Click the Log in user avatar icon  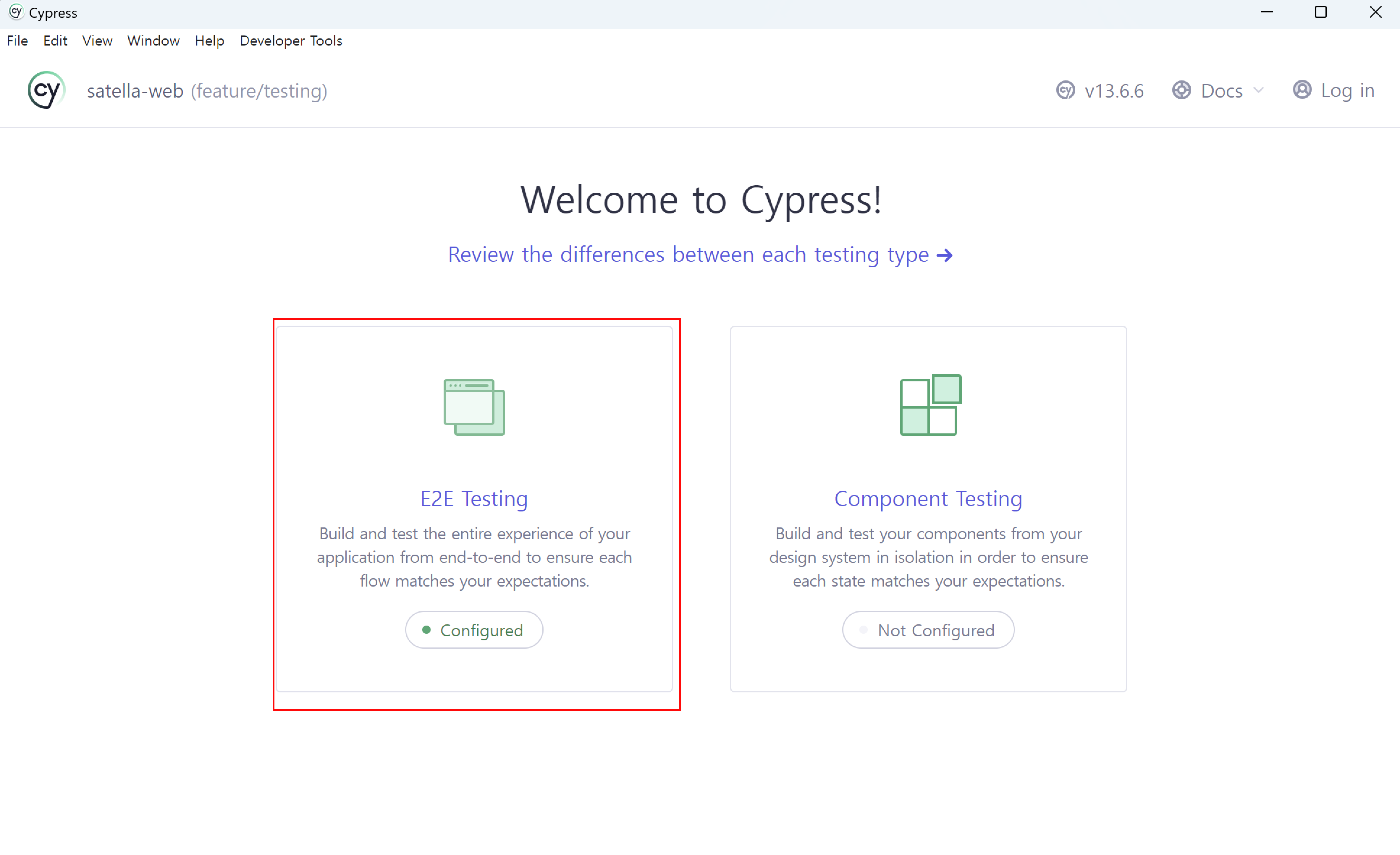click(x=1302, y=90)
